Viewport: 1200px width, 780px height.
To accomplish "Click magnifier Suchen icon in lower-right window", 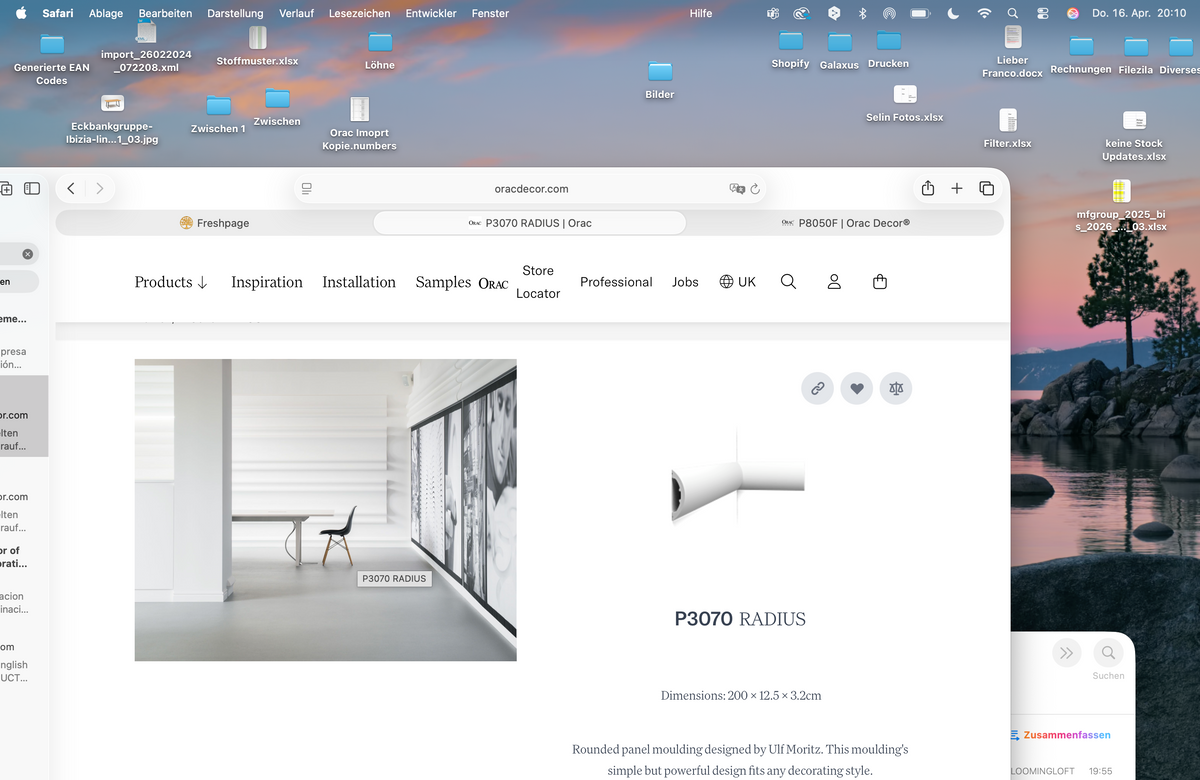I will coord(1108,653).
